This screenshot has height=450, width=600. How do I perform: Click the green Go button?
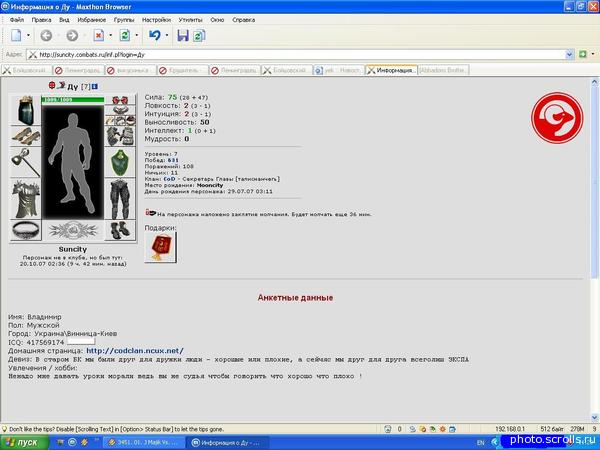[582, 55]
